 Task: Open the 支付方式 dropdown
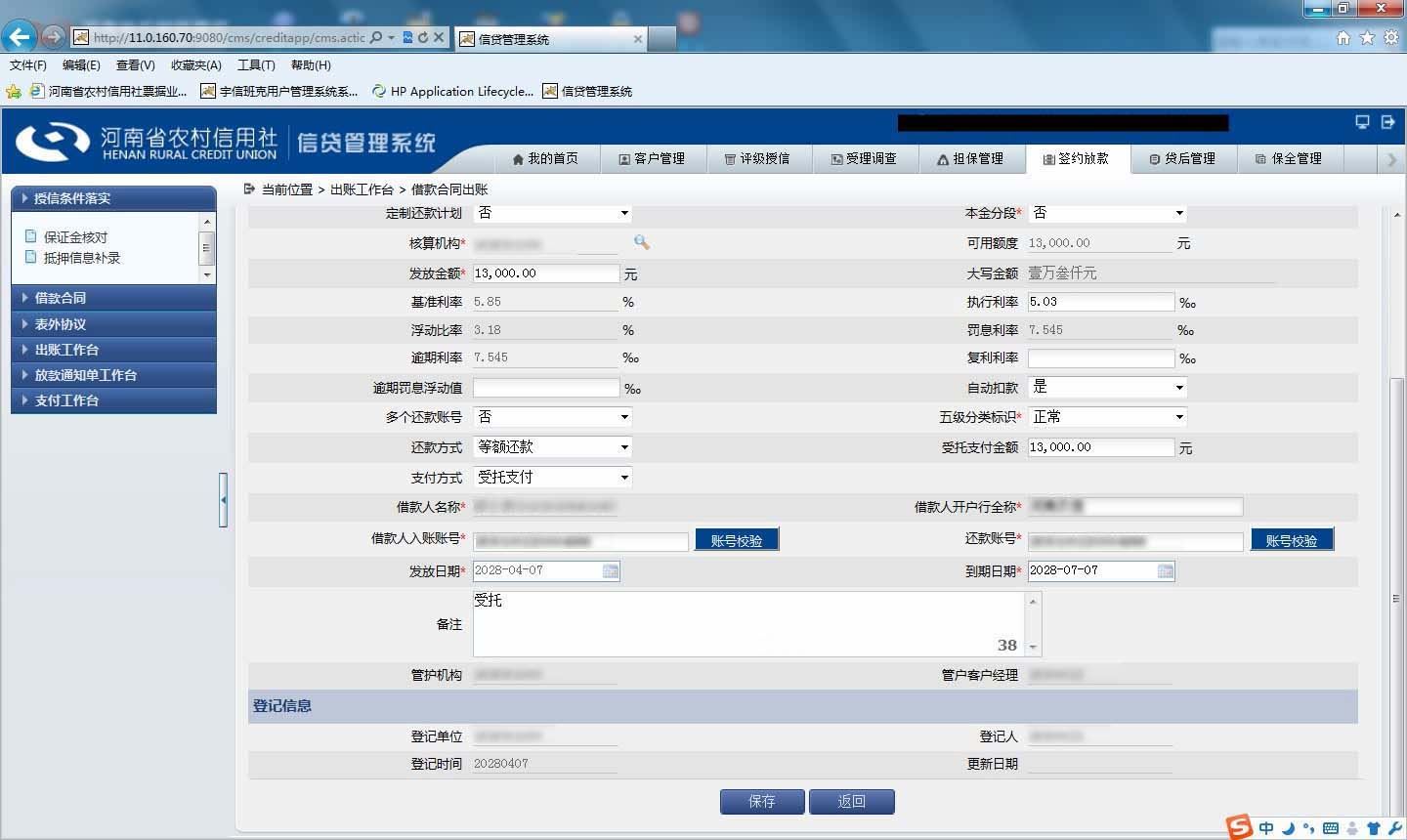point(552,478)
